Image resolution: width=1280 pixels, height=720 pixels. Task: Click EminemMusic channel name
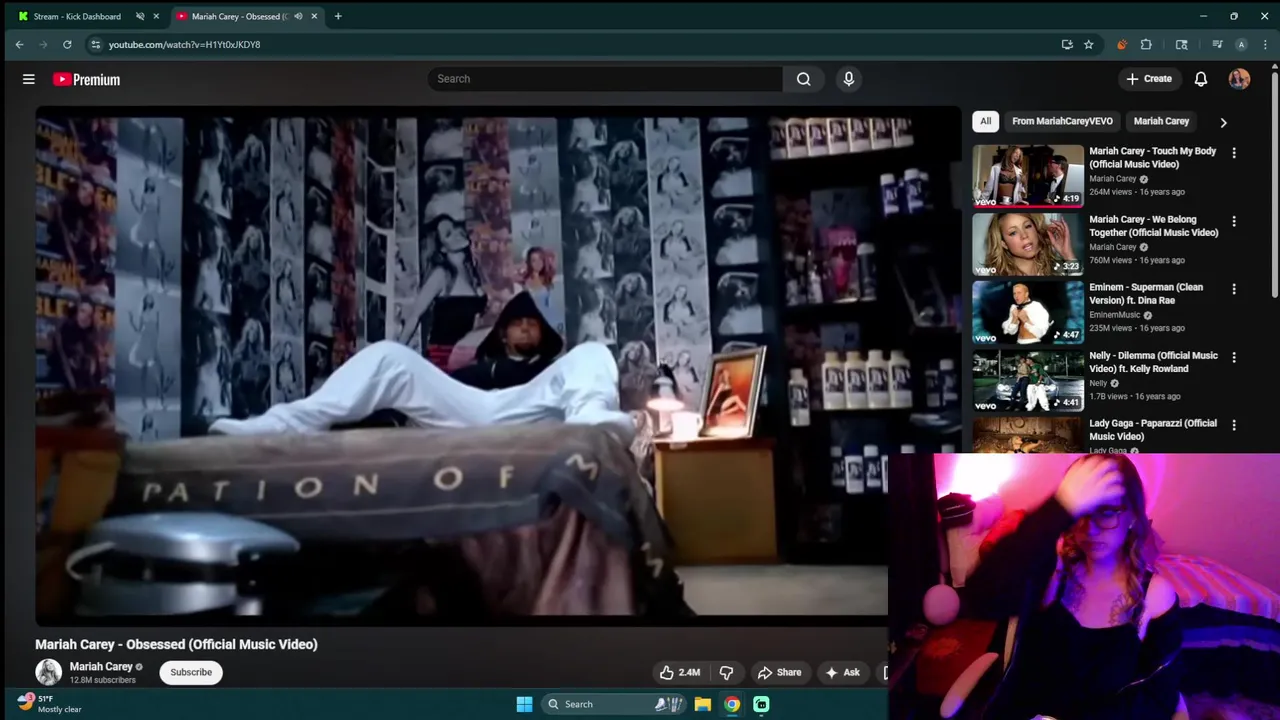1114,315
